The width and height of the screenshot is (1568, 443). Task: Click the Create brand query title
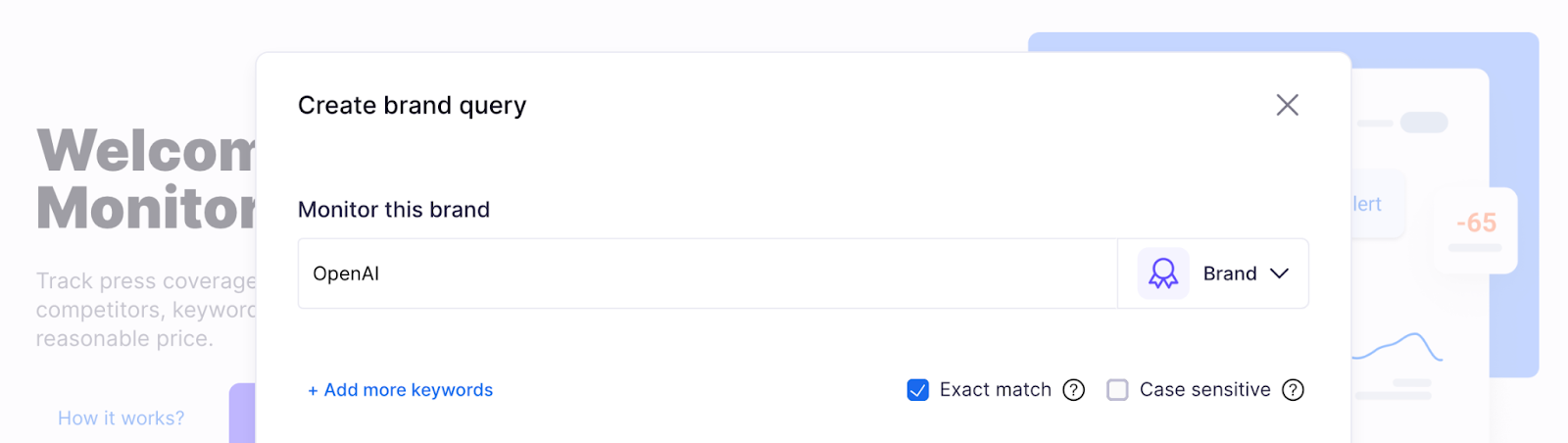pyautogui.click(x=412, y=105)
